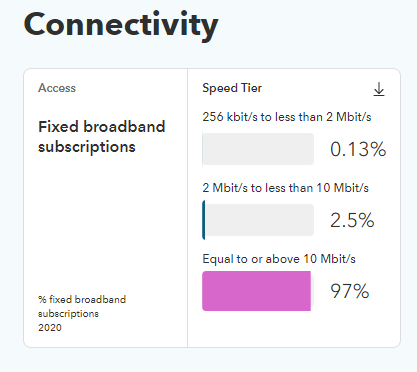
Task: Click the % fixed broadband subscriptions caption
Action: tap(82, 306)
